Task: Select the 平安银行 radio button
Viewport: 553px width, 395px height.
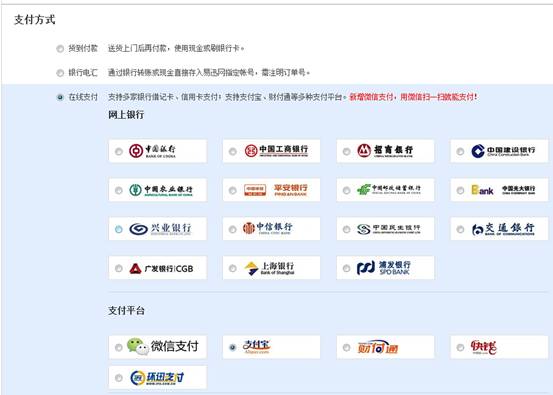Action: pyautogui.click(x=232, y=190)
